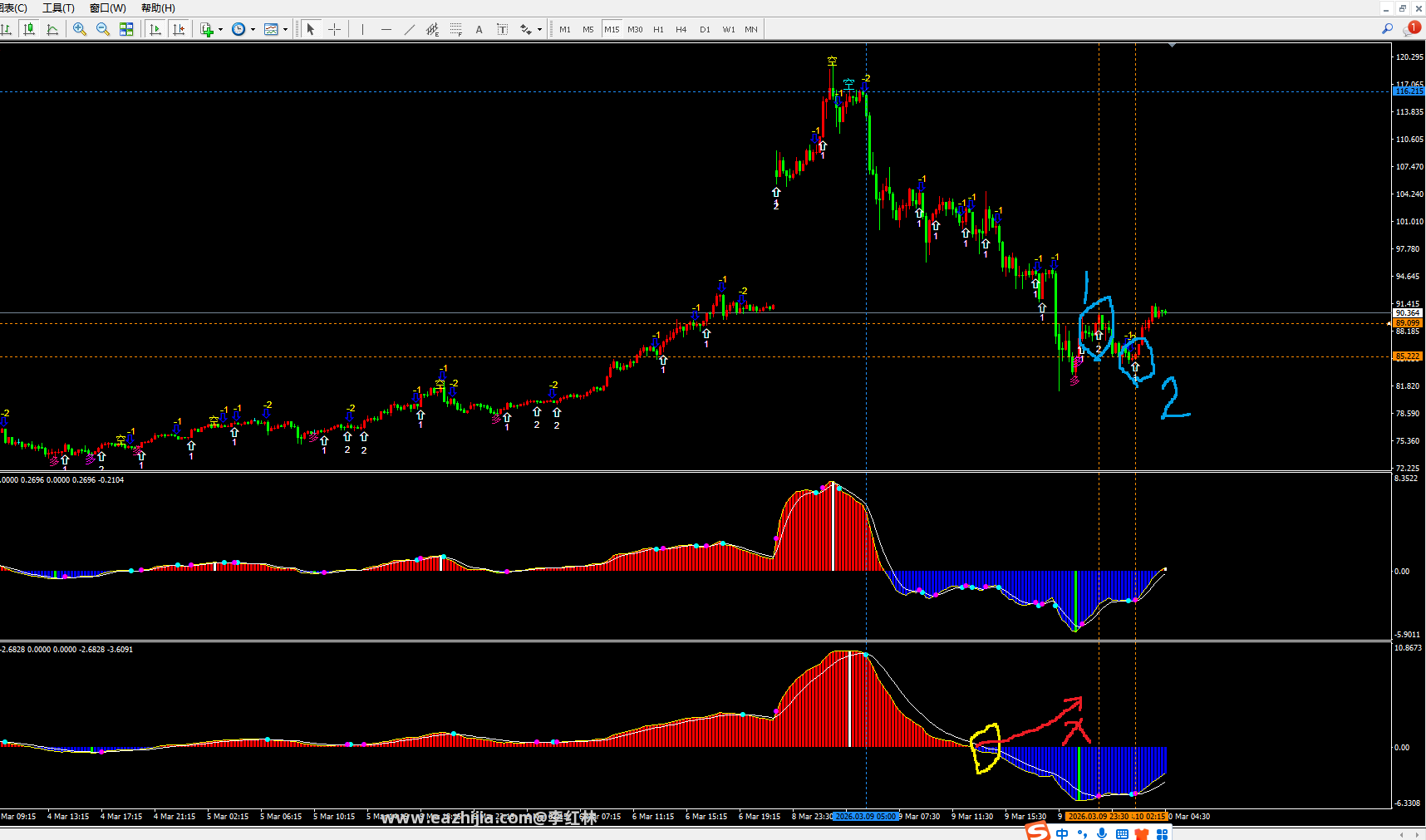The width and height of the screenshot is (1426, 840).
Task: Select the crosshair tool
Action: pyautogui.click(x=334, y=29)
